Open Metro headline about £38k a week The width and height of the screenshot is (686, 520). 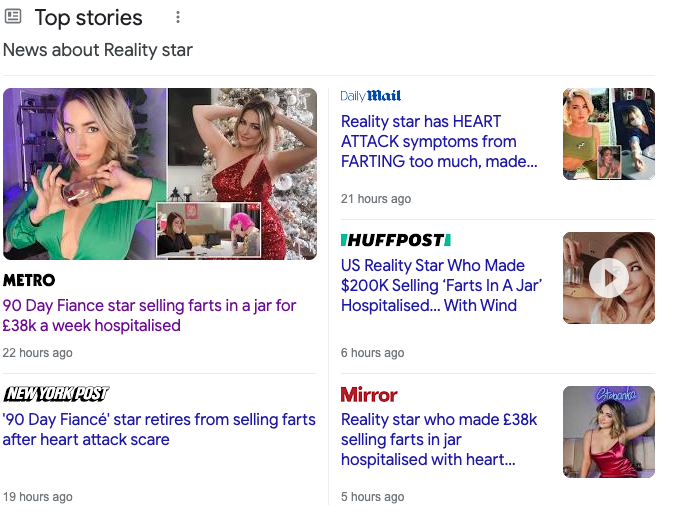(x=149, y=315)
